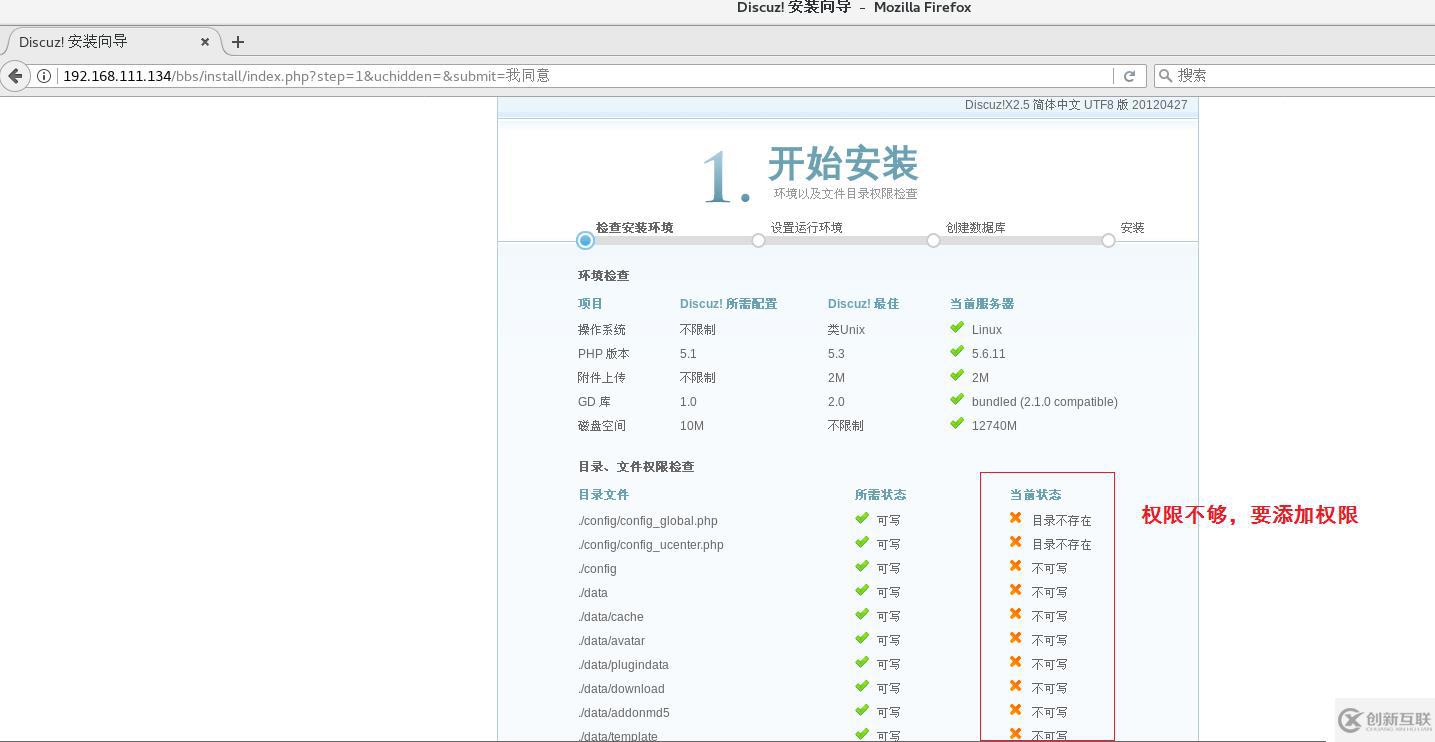The width and height of the screenshot is (1435, 742).
Task: Click the 设置运行环境 step circle
Action: pyautogui.click(x=758, y=240)
